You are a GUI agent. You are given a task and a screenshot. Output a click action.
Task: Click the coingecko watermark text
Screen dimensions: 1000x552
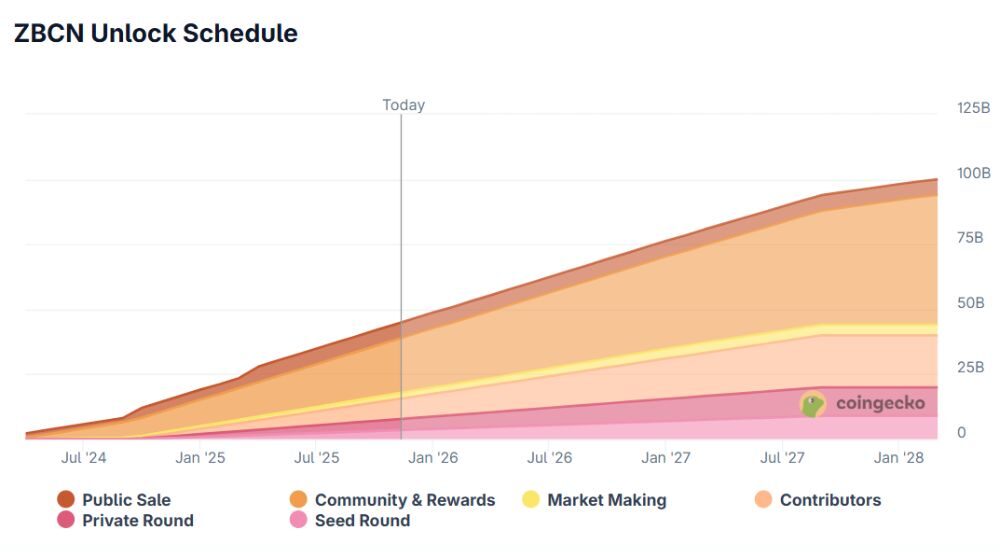pyautogui.click(x=880, y=404)
